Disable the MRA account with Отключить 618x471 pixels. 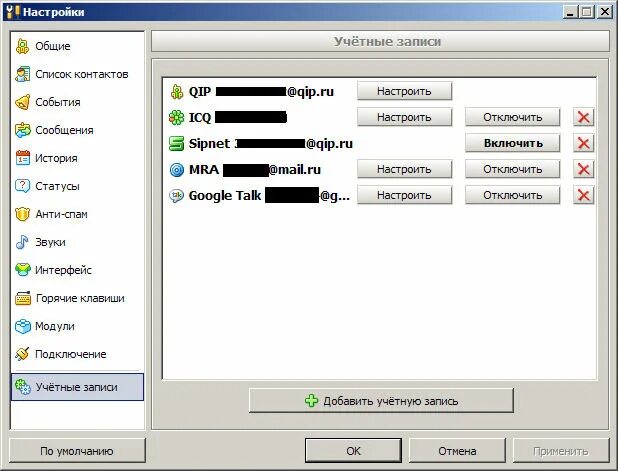click(x=512, y=169)
